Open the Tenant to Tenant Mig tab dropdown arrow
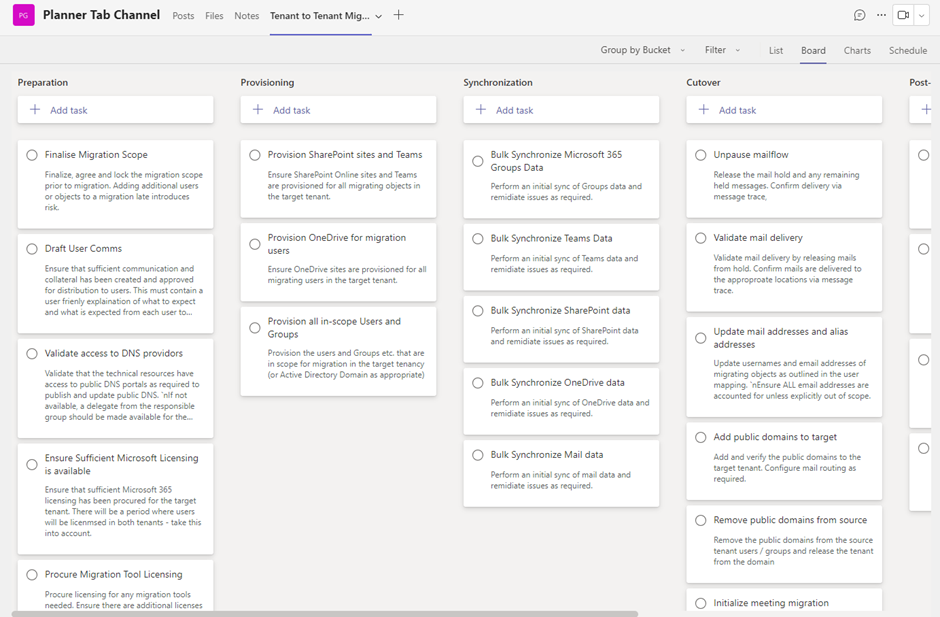Image resolution: width=940 pixels, height=617 pixels. coord(378,17)
